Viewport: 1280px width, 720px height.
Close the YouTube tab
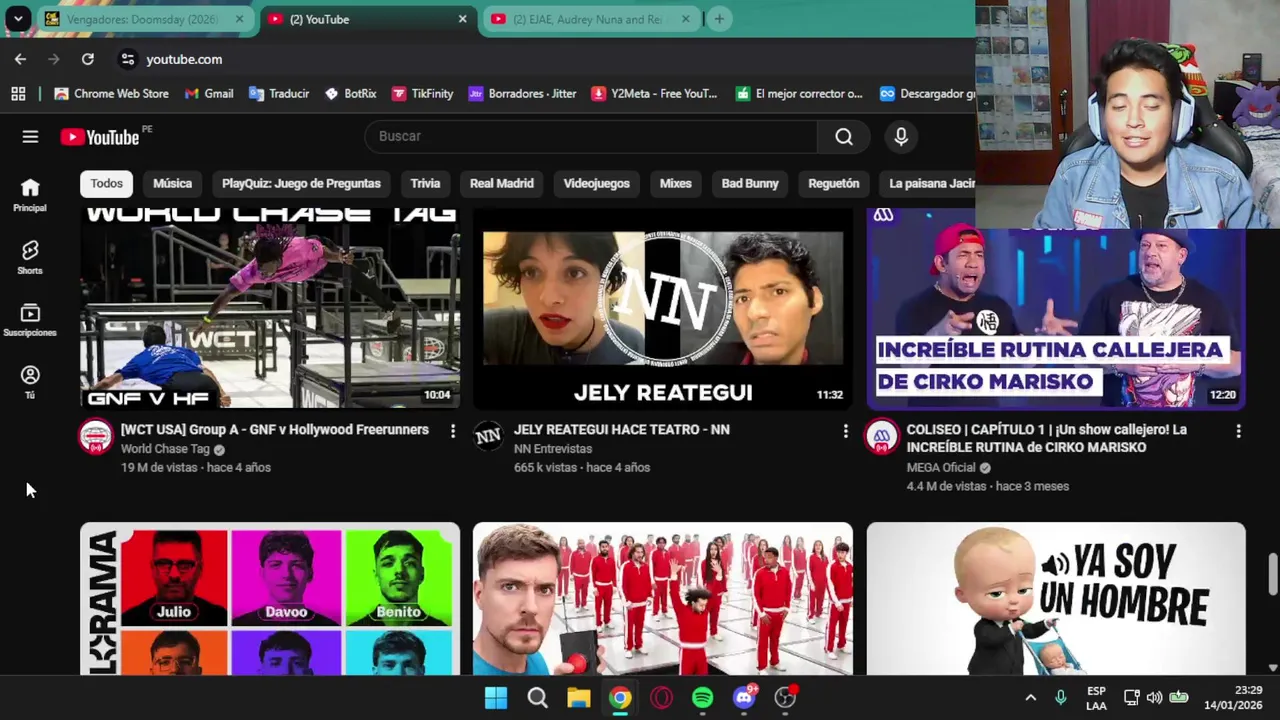[462, 19]
